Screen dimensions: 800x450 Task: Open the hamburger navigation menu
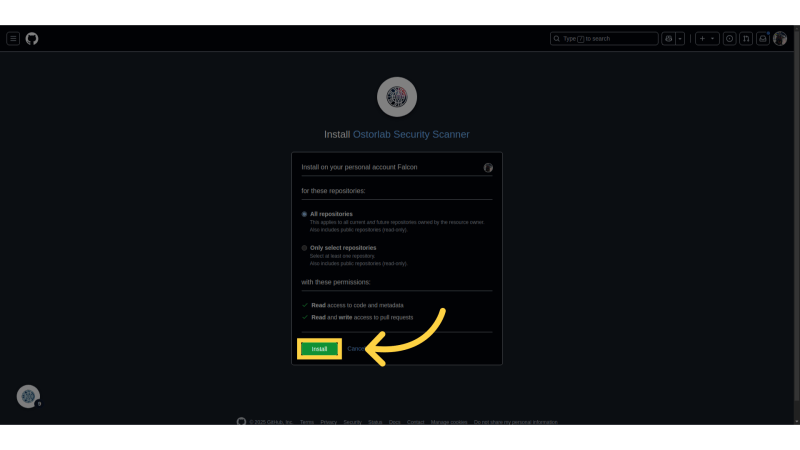click(x=13, y=39)
